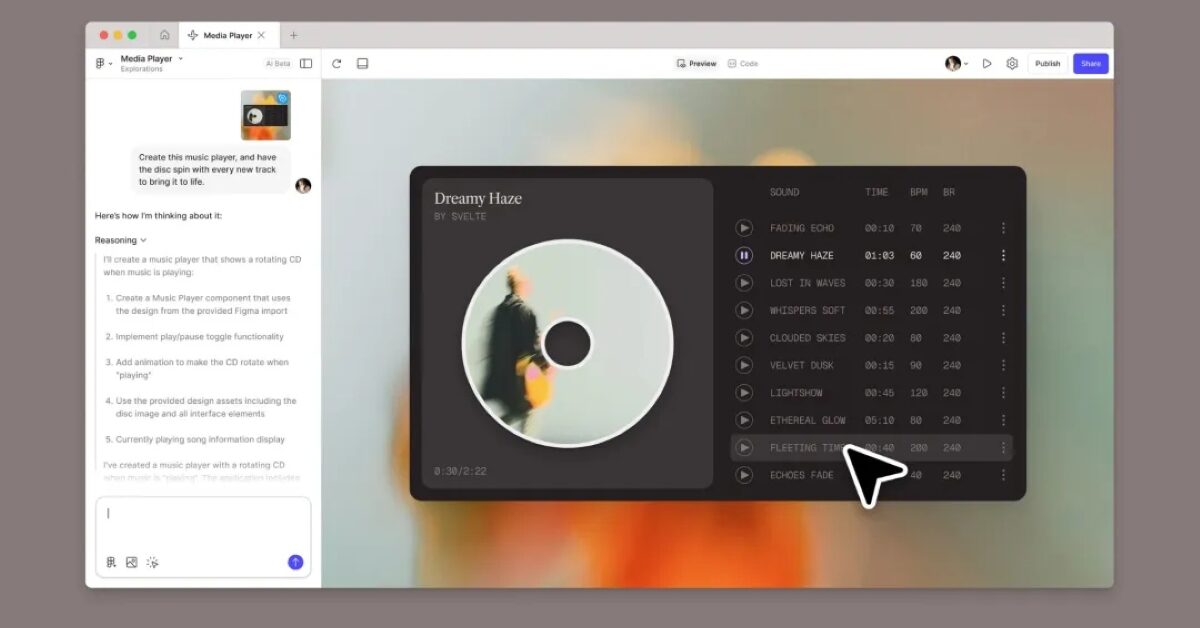The width and height of the screenshot is (1200, 628).
Task: Open preview settings with the gear icon
Action: point(1012,63)
